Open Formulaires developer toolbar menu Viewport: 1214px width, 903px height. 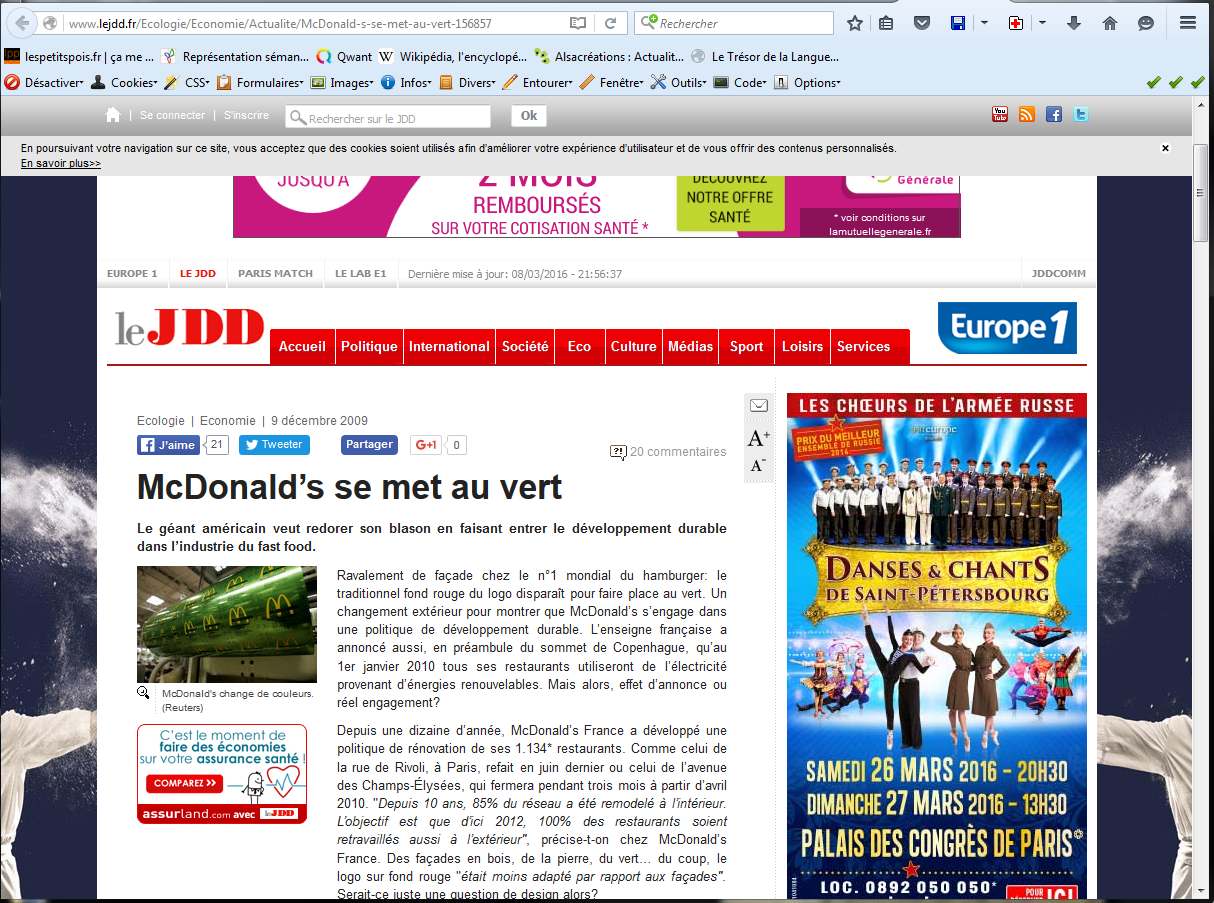[261, 83]
